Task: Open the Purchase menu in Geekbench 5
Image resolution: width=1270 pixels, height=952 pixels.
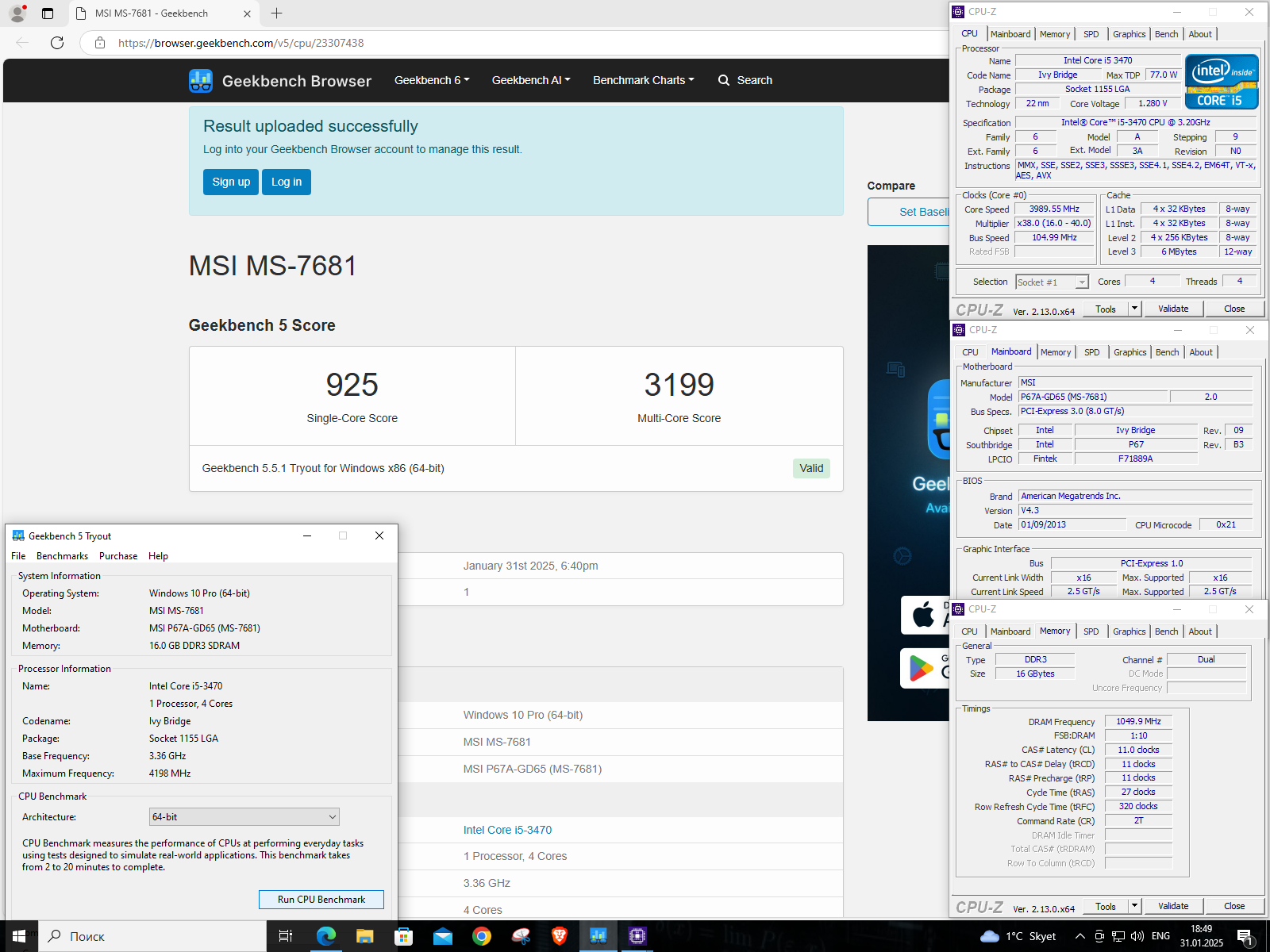Action: point(118,556)
